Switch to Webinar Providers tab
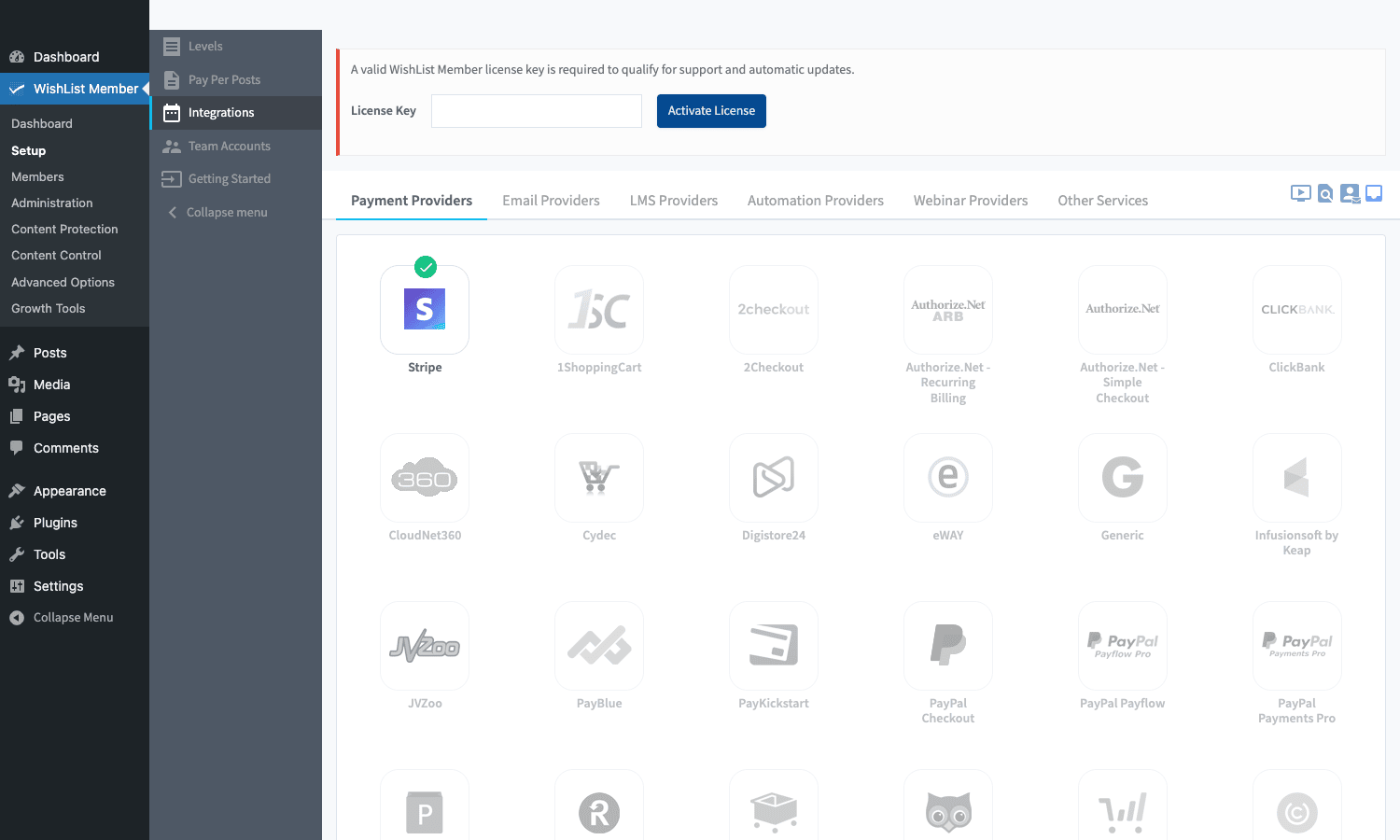The width and height of the screenshot is (1400, 840). tap(971, 201)
